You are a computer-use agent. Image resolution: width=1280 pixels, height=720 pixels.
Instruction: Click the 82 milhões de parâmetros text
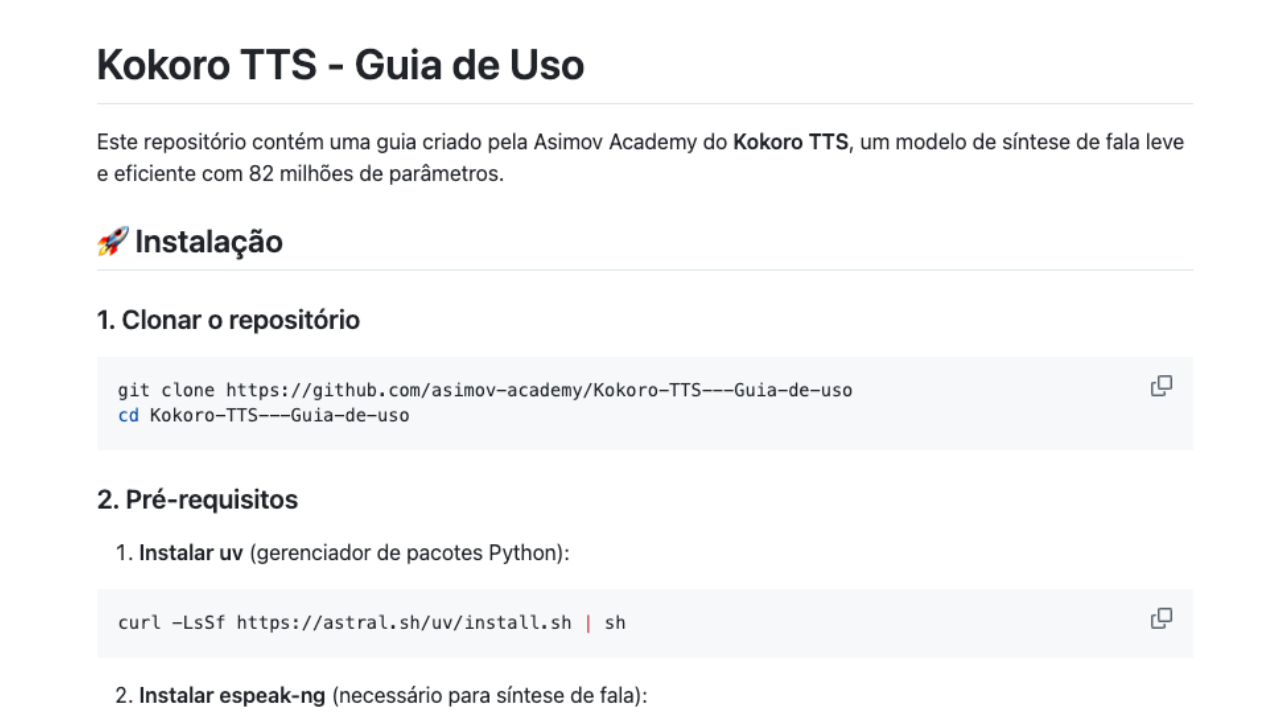pyautogui.click(x=374, y=173)
